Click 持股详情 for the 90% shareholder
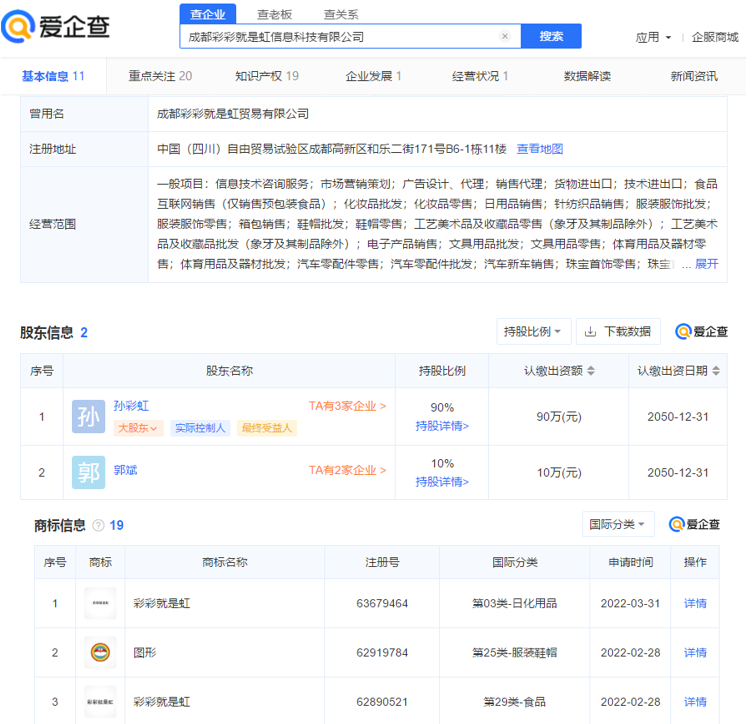Screen dimensions: 752x724 pos(442,426)
